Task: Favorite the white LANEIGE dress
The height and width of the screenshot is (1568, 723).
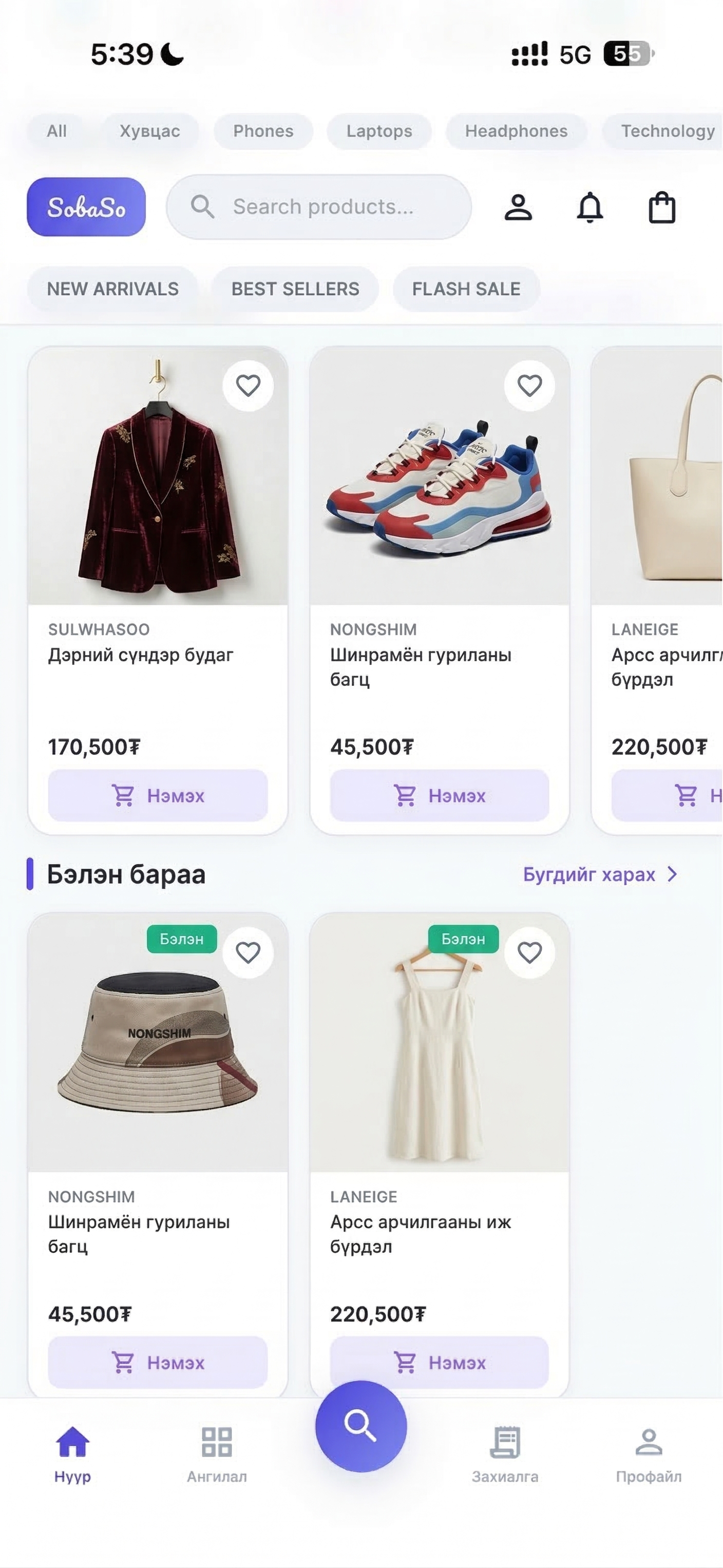Action: click(530, 952)
